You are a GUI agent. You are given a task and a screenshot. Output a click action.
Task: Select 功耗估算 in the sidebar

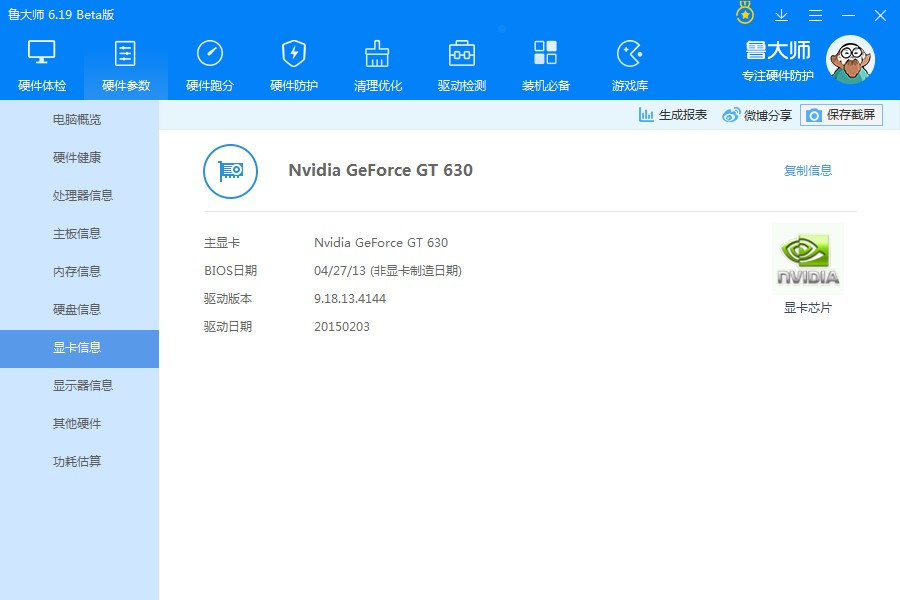pos(79,461)
